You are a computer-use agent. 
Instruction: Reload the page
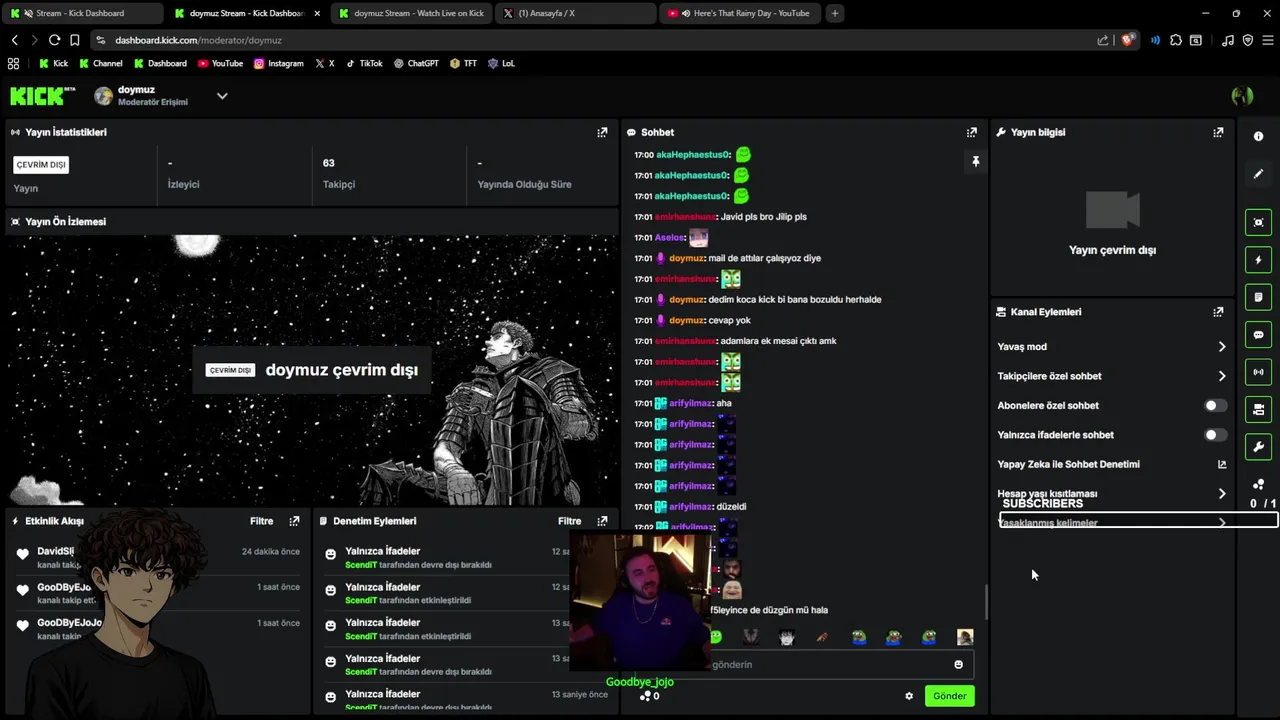pos(54,40)
